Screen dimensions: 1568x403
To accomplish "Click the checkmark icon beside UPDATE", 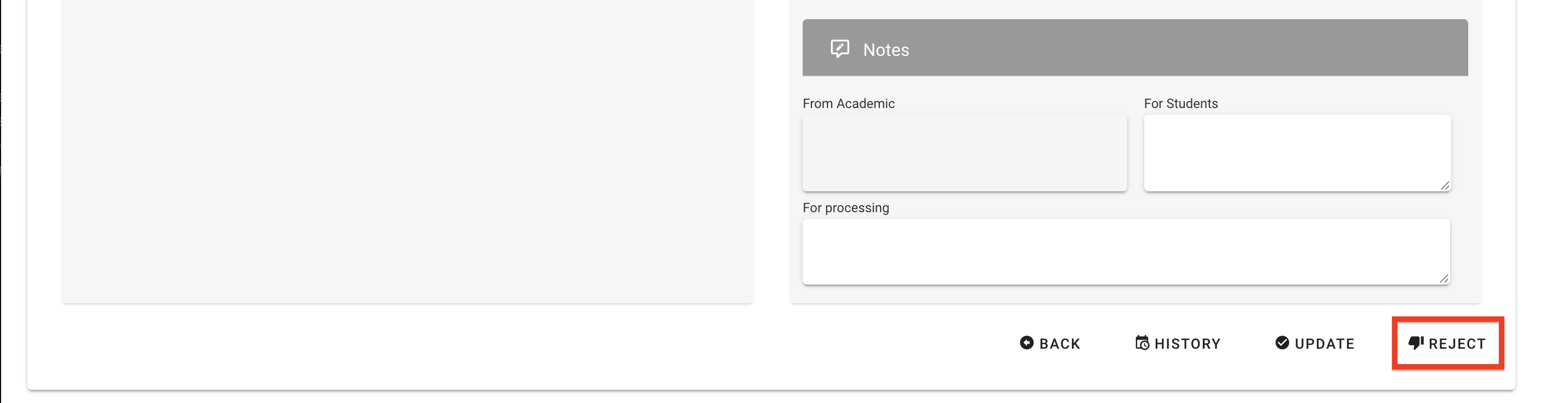I will click(1281, 343).
